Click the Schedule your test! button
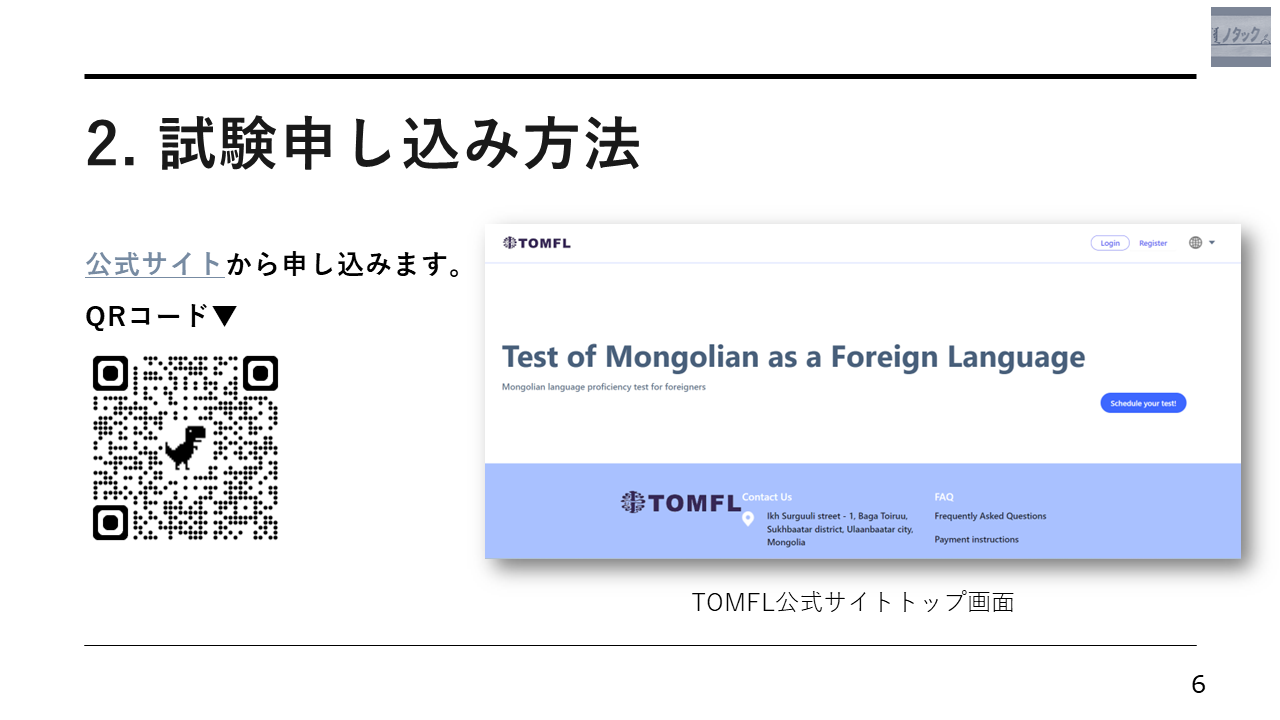Screen dimensions: 1280x720 1143,403
